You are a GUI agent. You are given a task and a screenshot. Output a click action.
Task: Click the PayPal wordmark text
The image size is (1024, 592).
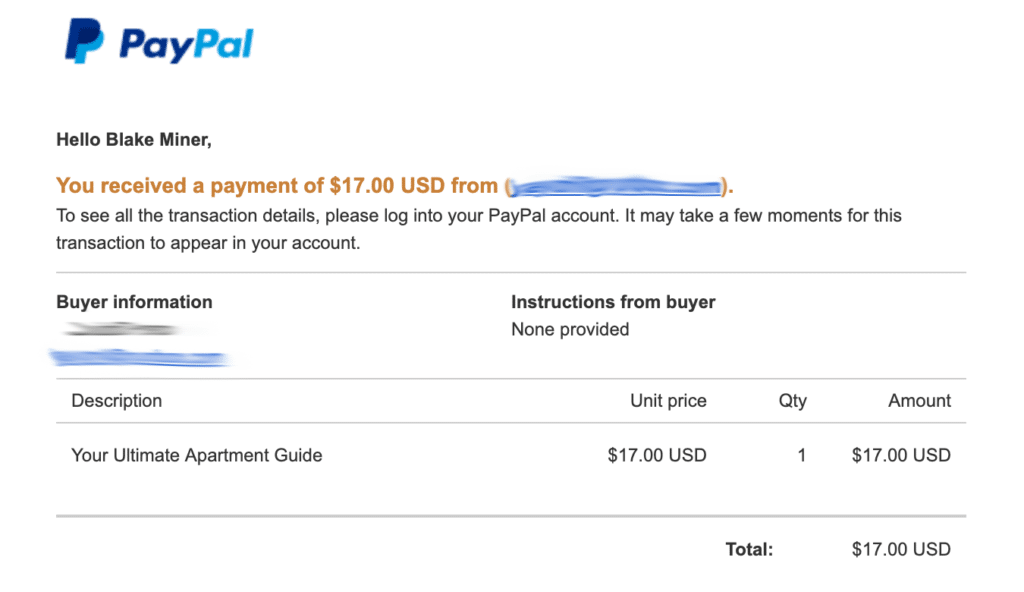pyautogui.click(x=186, y=45)
